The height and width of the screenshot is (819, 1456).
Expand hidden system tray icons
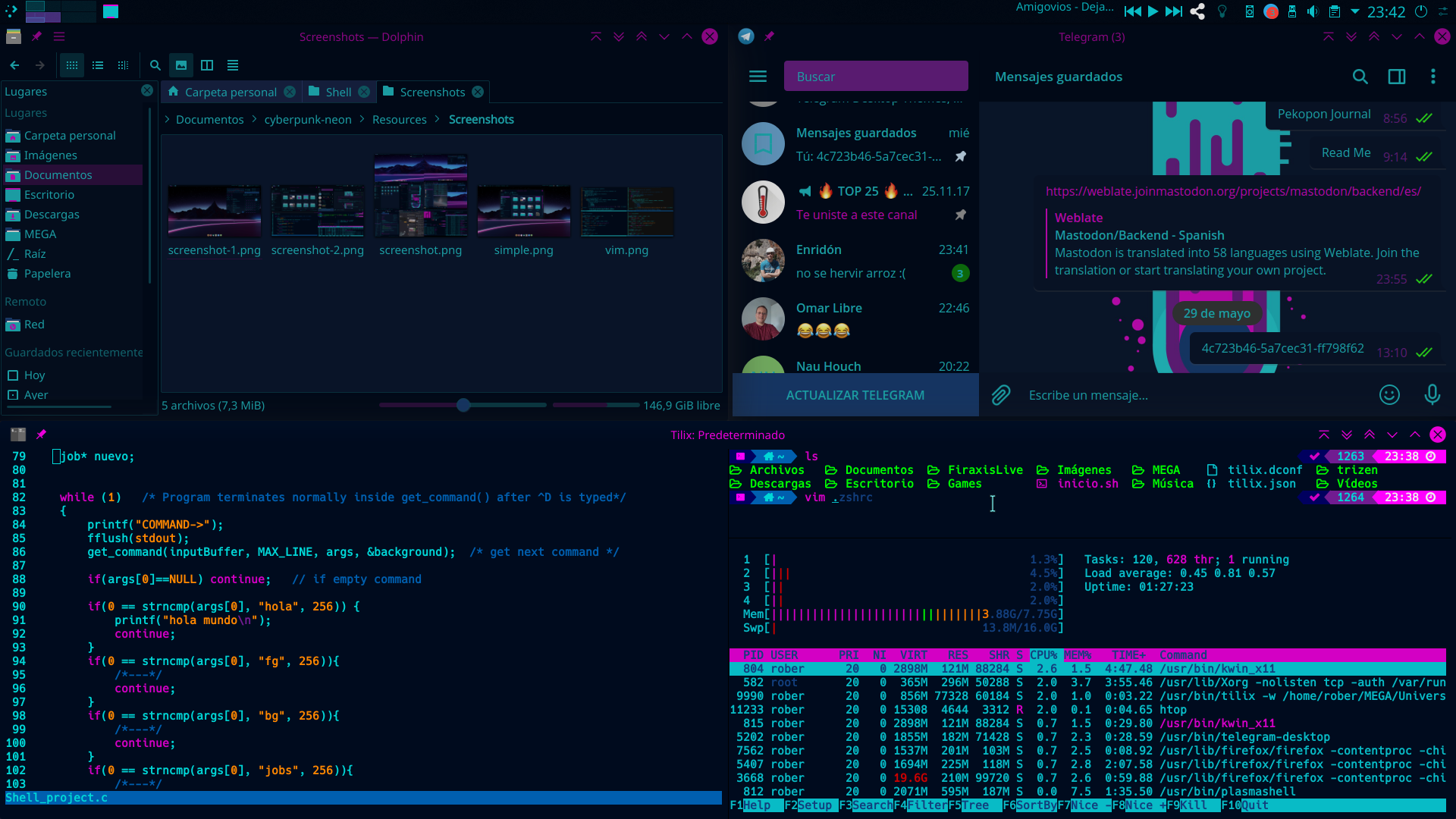[x=1355, y=11]
